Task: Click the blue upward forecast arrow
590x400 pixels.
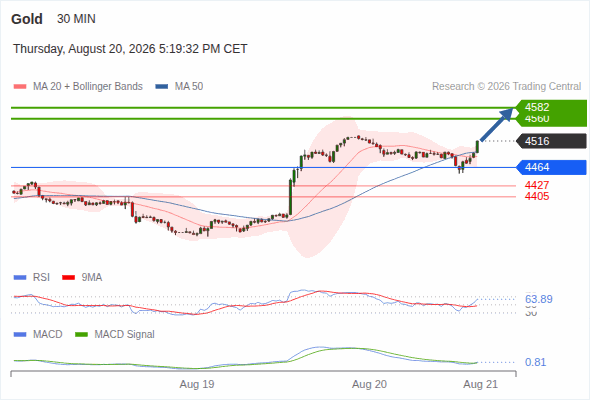Action: coord(497,125)
